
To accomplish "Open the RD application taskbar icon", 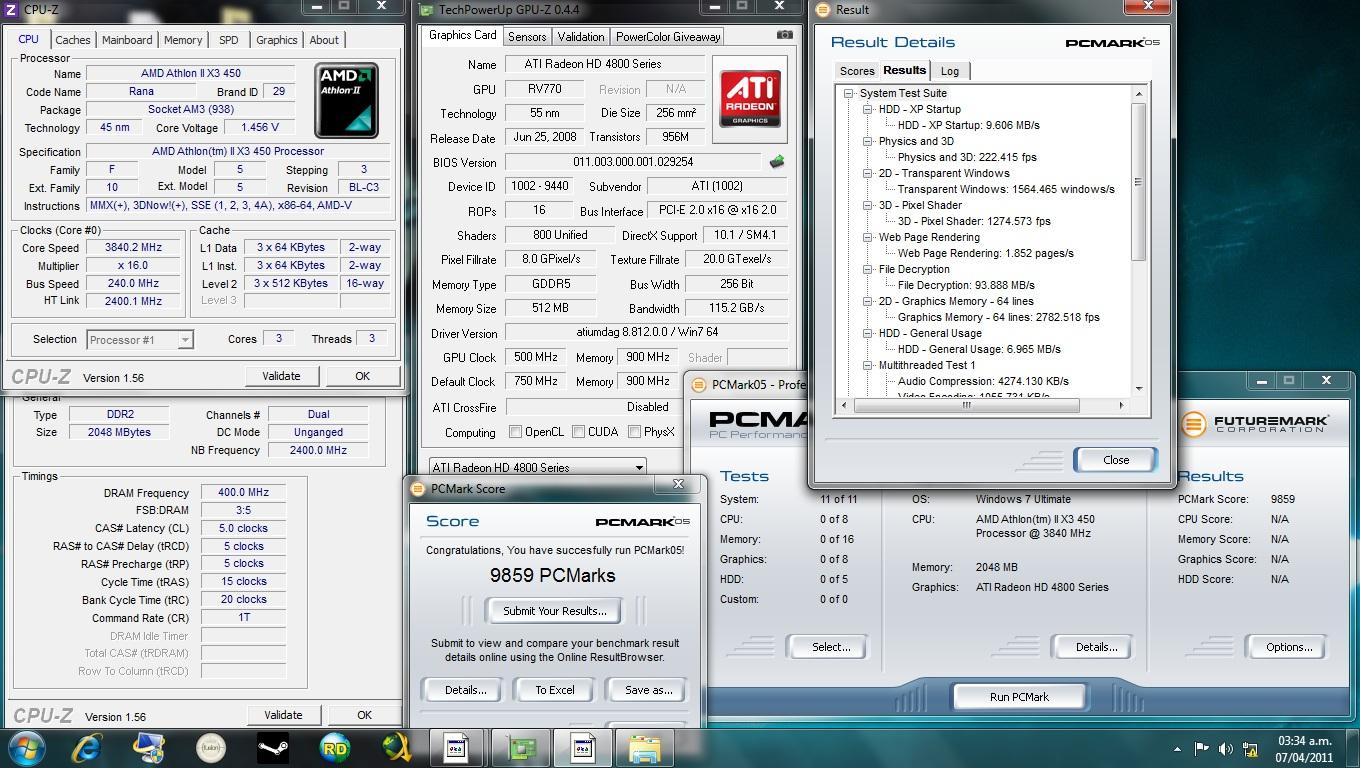I will point(335,747).
